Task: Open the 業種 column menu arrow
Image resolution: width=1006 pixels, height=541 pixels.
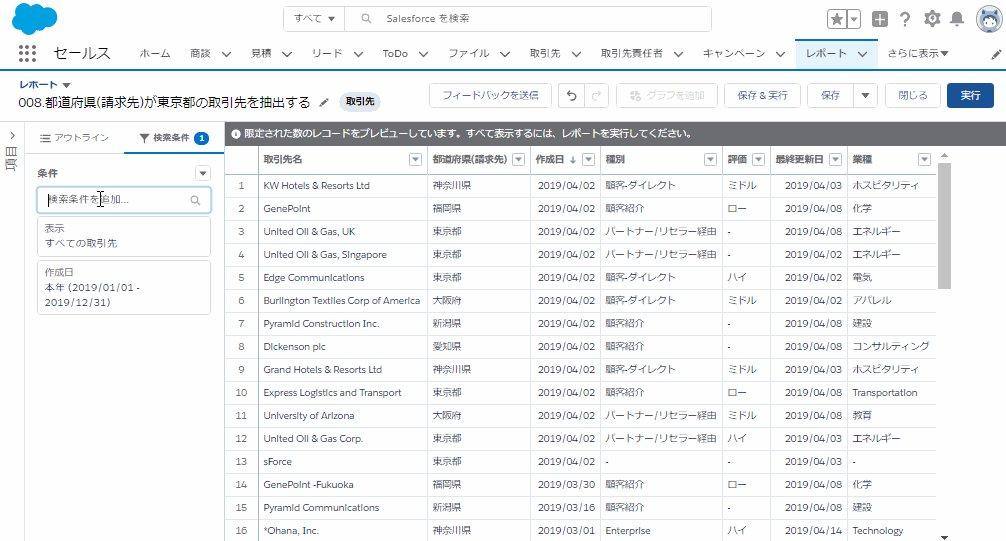Action: pos(924,160)
